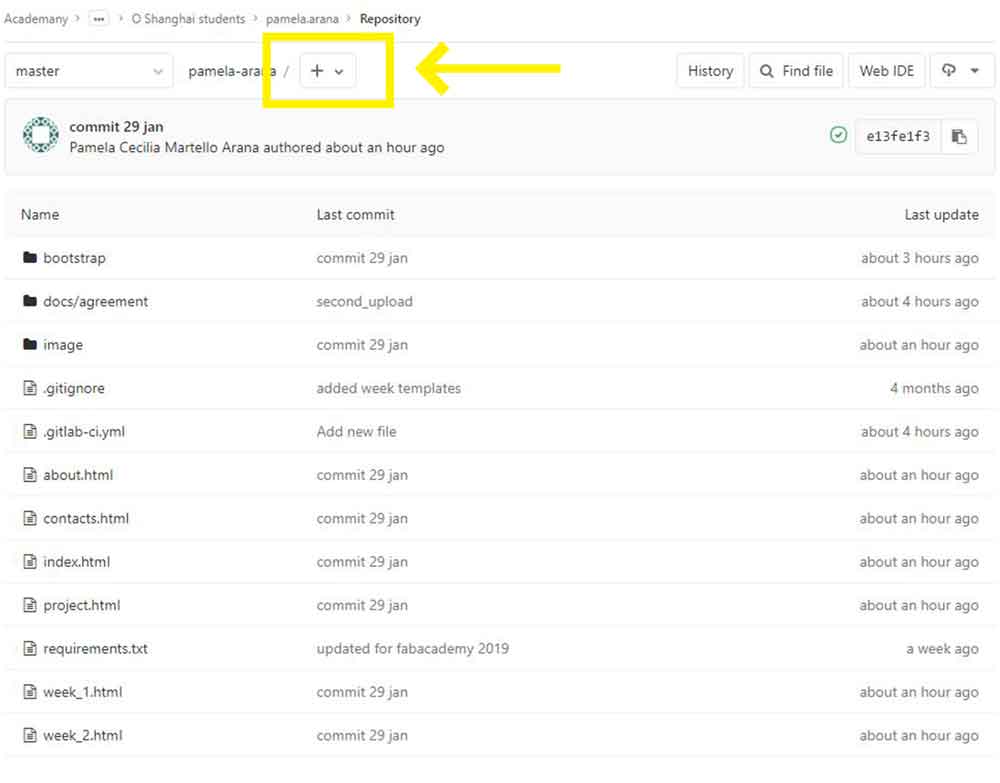Go to Academany breadcrumb link
Screen dimensions: 1000x783
(35, 19)
